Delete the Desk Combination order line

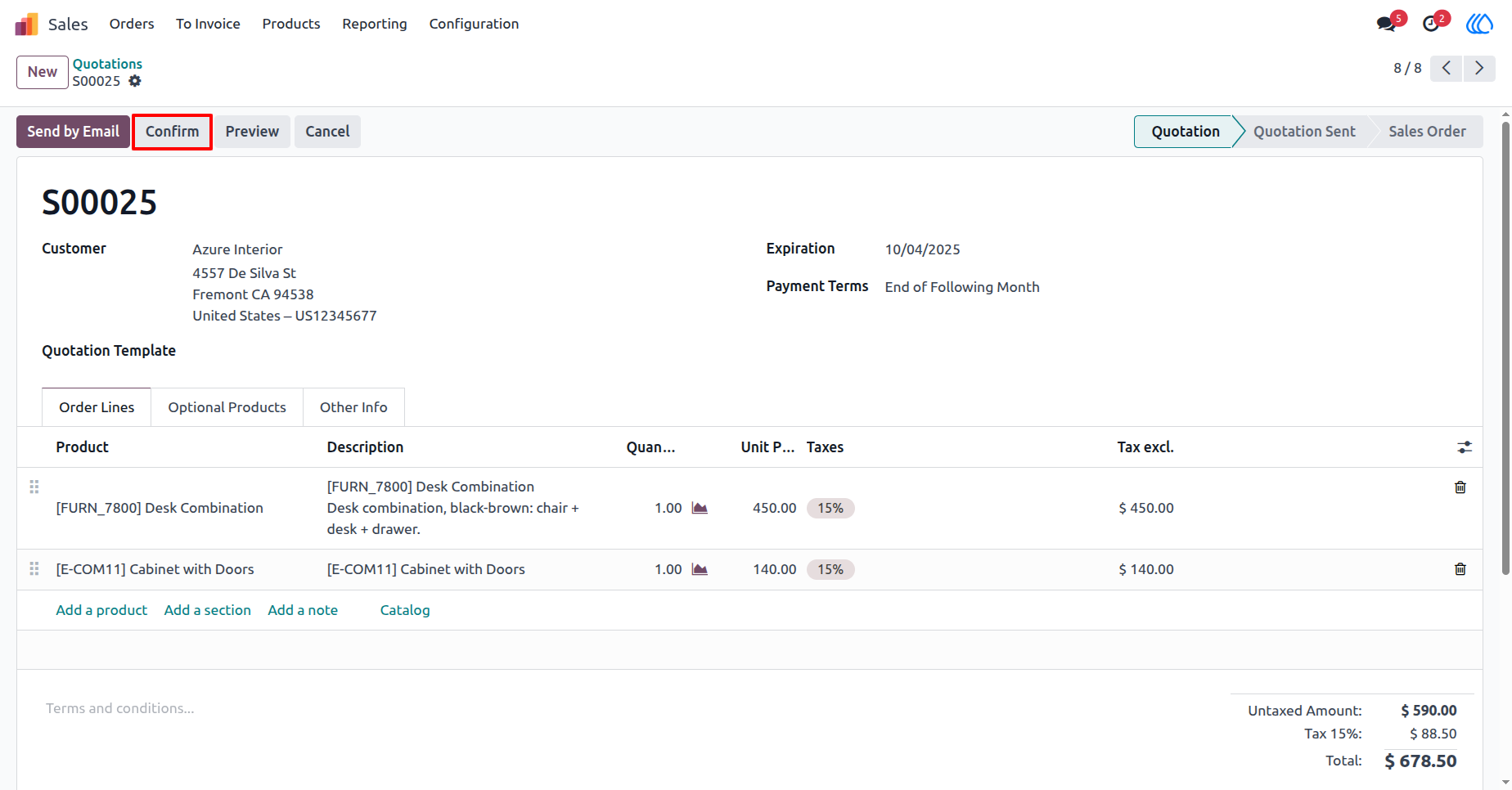point(1460,487)
